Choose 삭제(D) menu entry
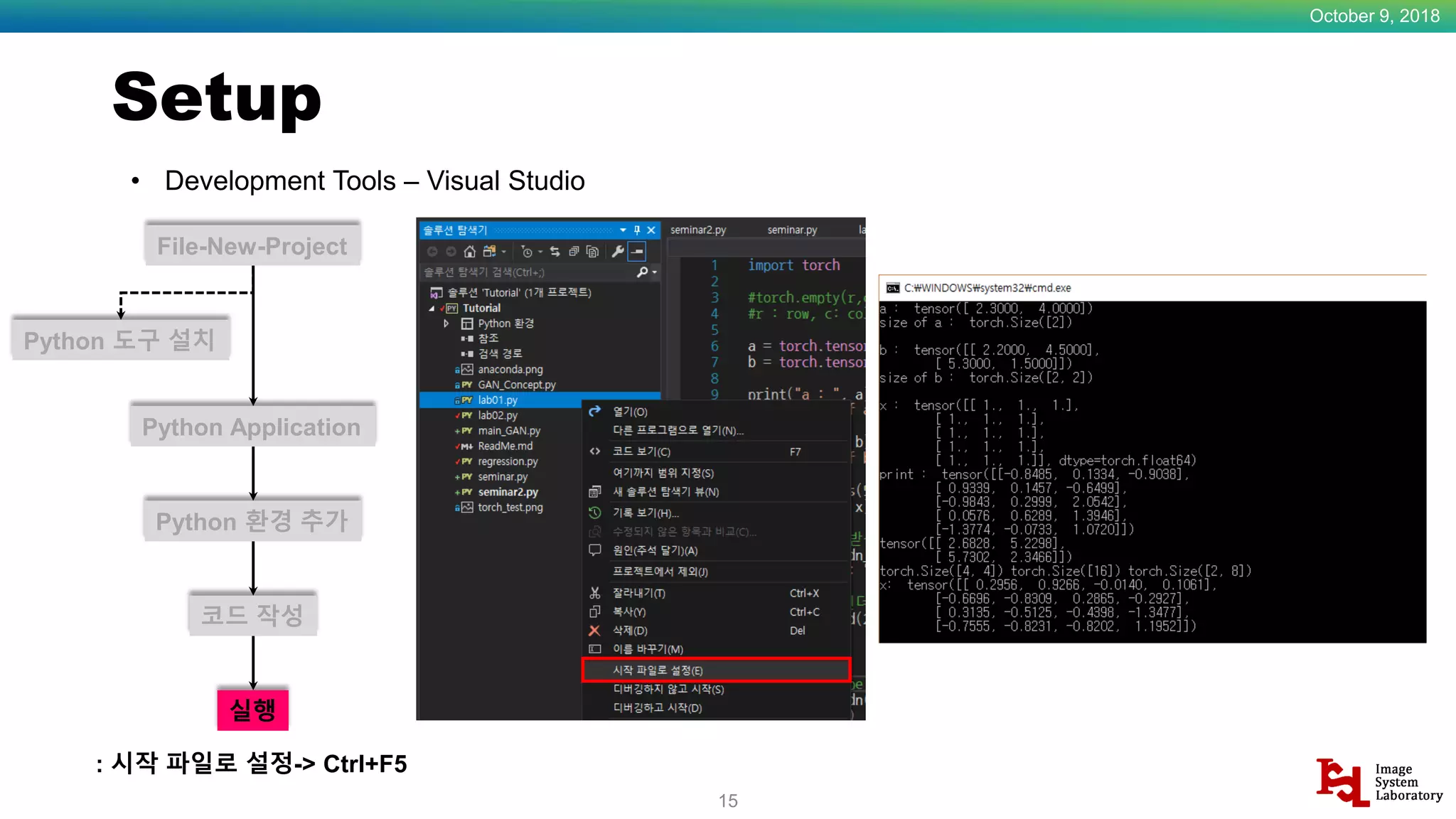 tap(717, 631)
